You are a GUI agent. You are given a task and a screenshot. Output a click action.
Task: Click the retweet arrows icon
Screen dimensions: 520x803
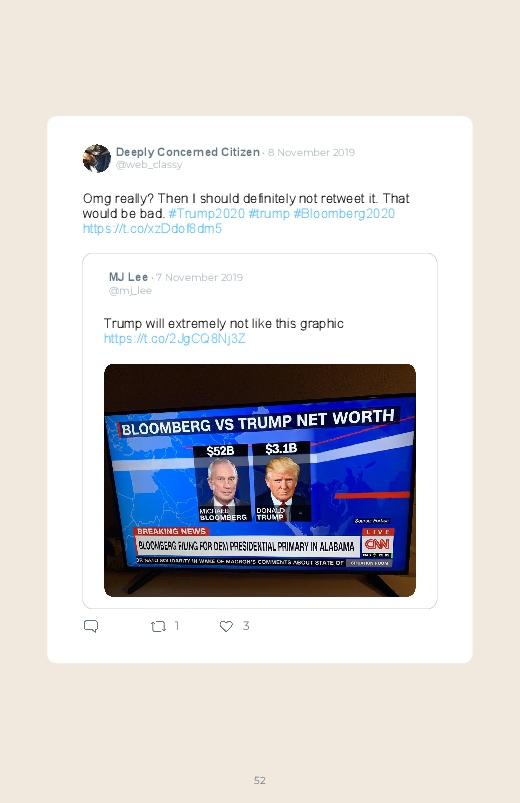158,626
